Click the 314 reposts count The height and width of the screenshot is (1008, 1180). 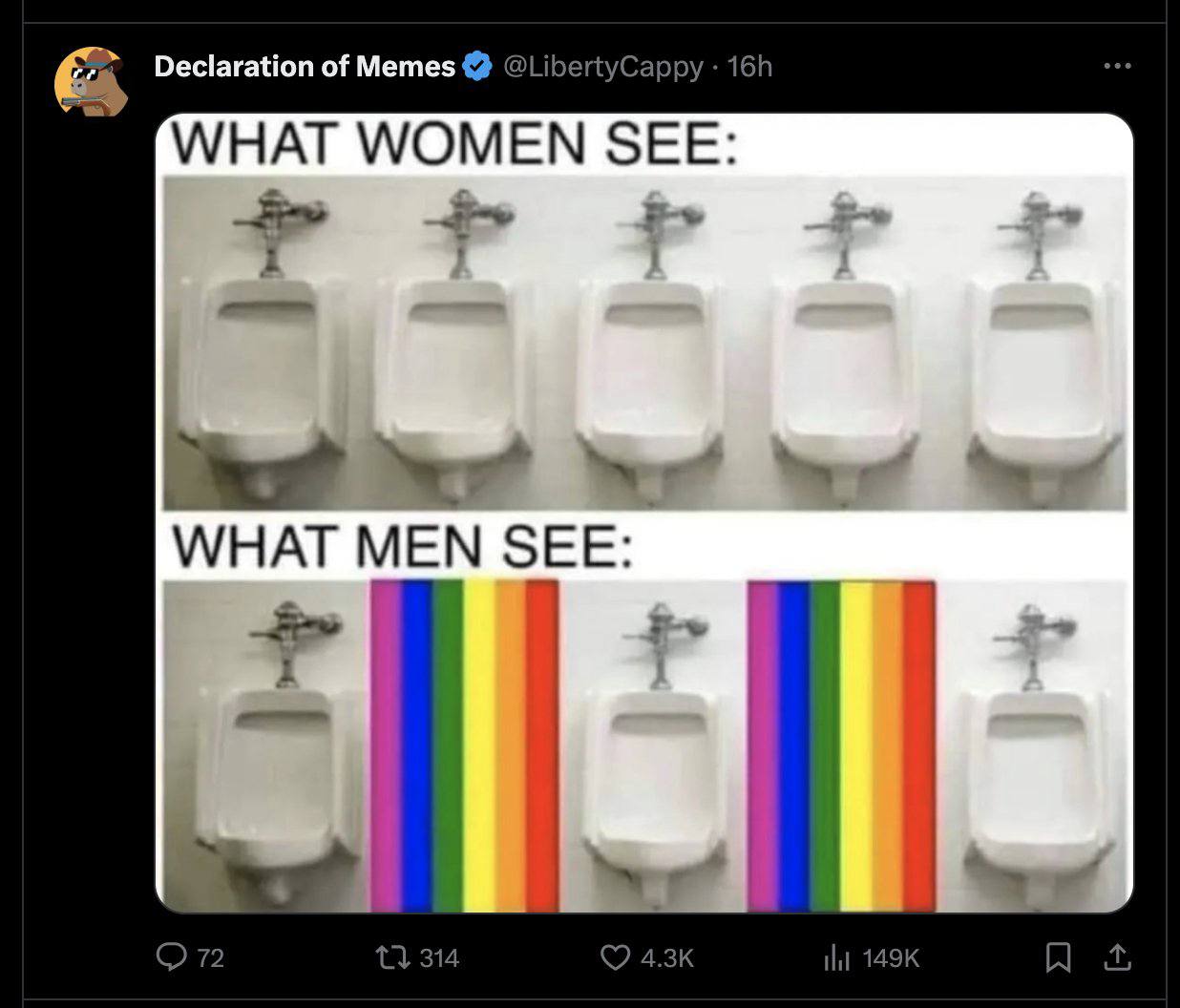click(439, 957)
